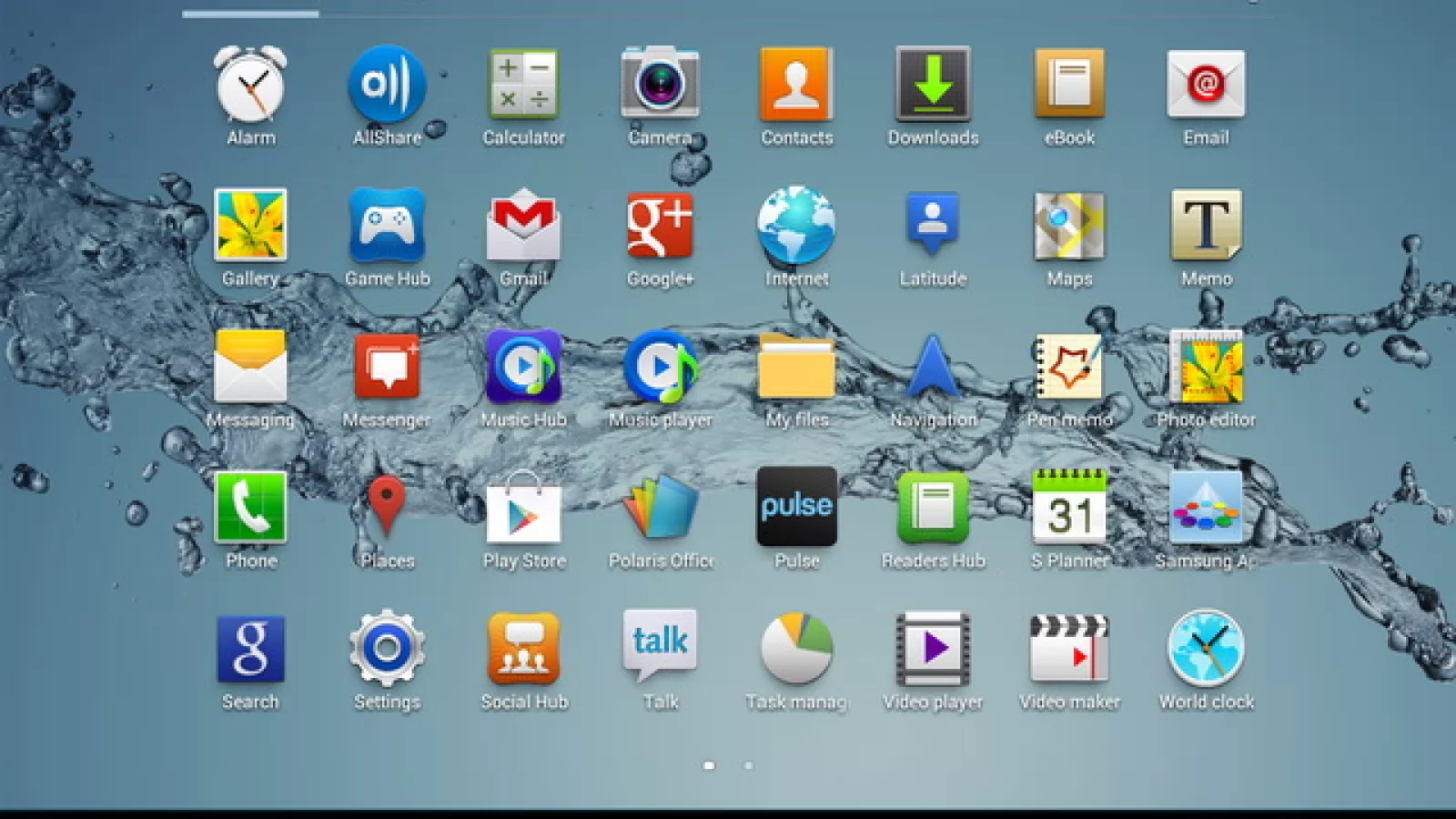Launch the AllShare app
Image resolution: width=1456 pixels, height=819 pixels.
point(387,85)
